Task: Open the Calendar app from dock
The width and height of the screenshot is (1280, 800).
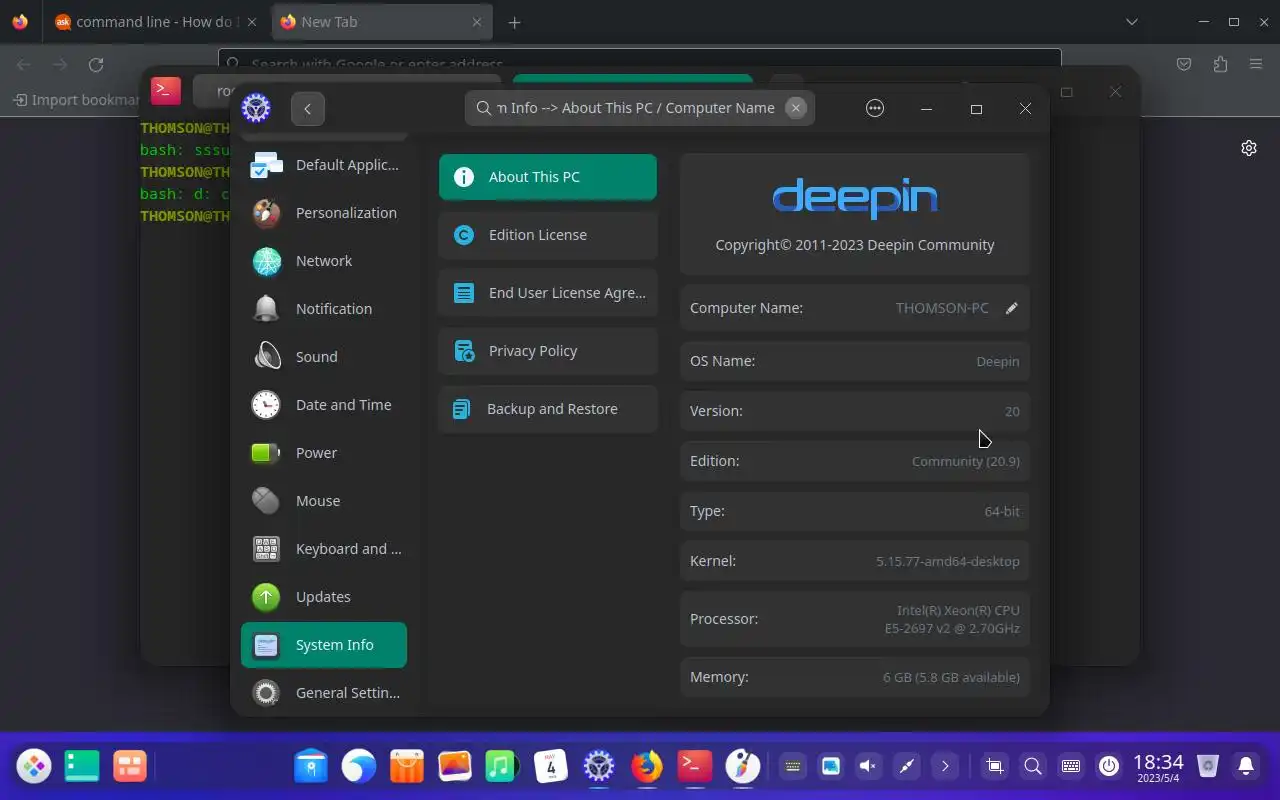Action: pos(551,767)
